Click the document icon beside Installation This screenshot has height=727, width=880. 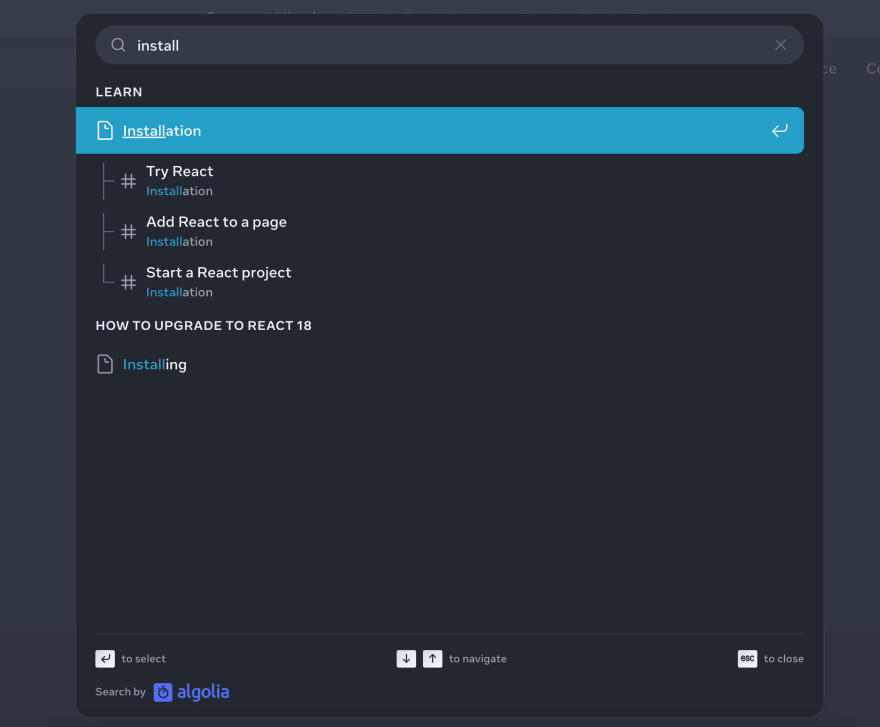105,130
